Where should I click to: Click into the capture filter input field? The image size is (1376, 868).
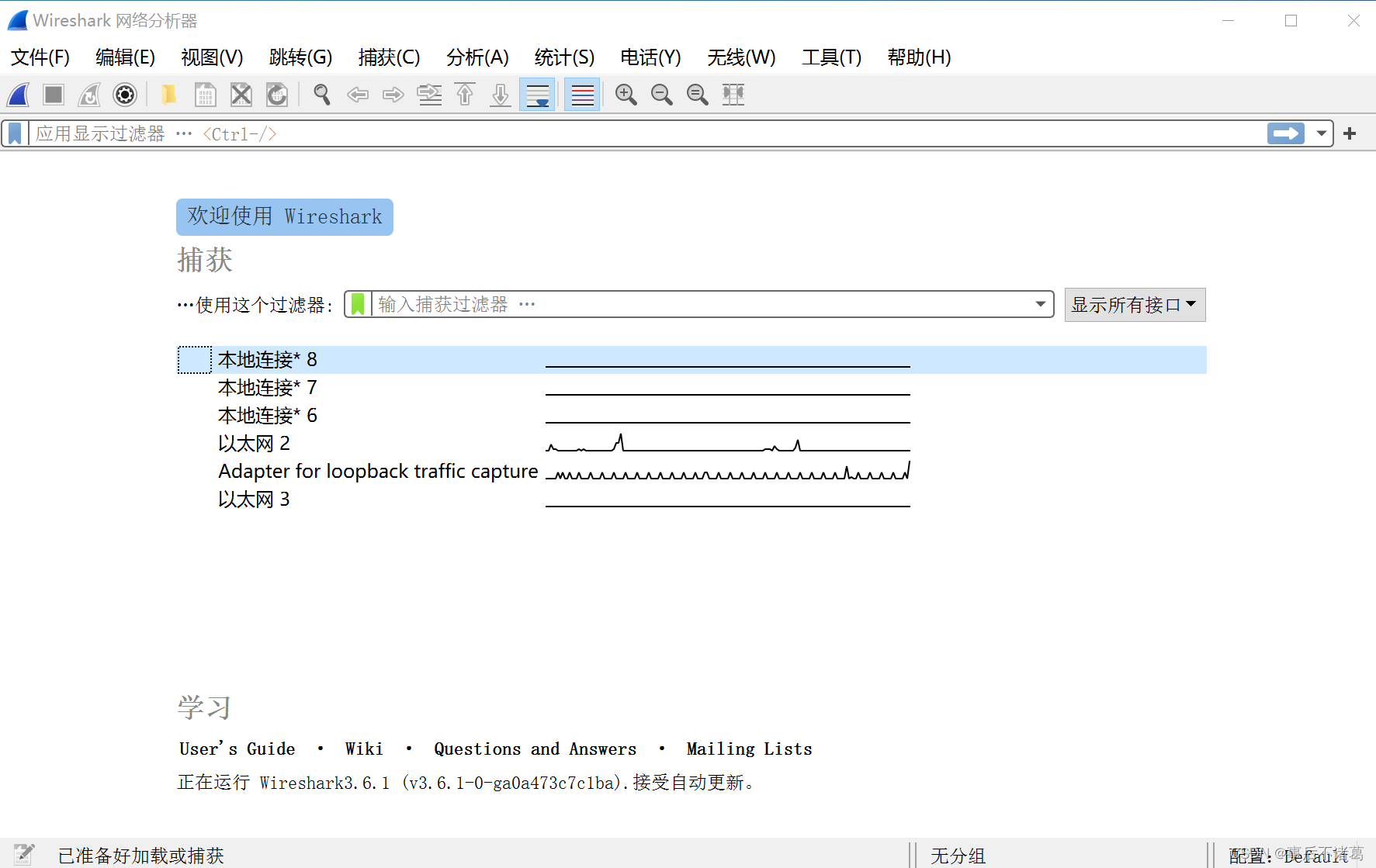tap(702, 304)
